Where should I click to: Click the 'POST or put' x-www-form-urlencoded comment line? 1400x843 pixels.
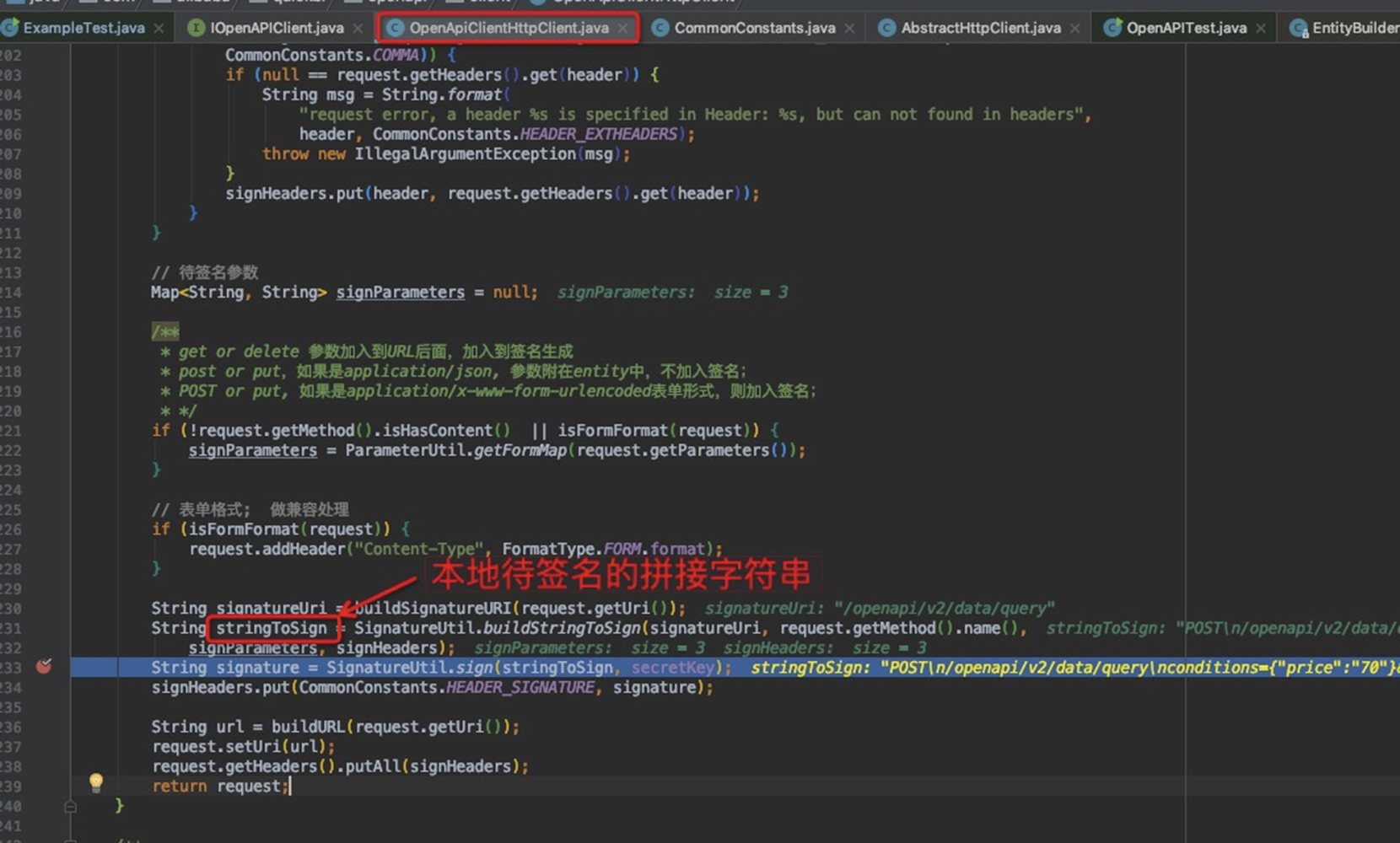tap(488, 391)
